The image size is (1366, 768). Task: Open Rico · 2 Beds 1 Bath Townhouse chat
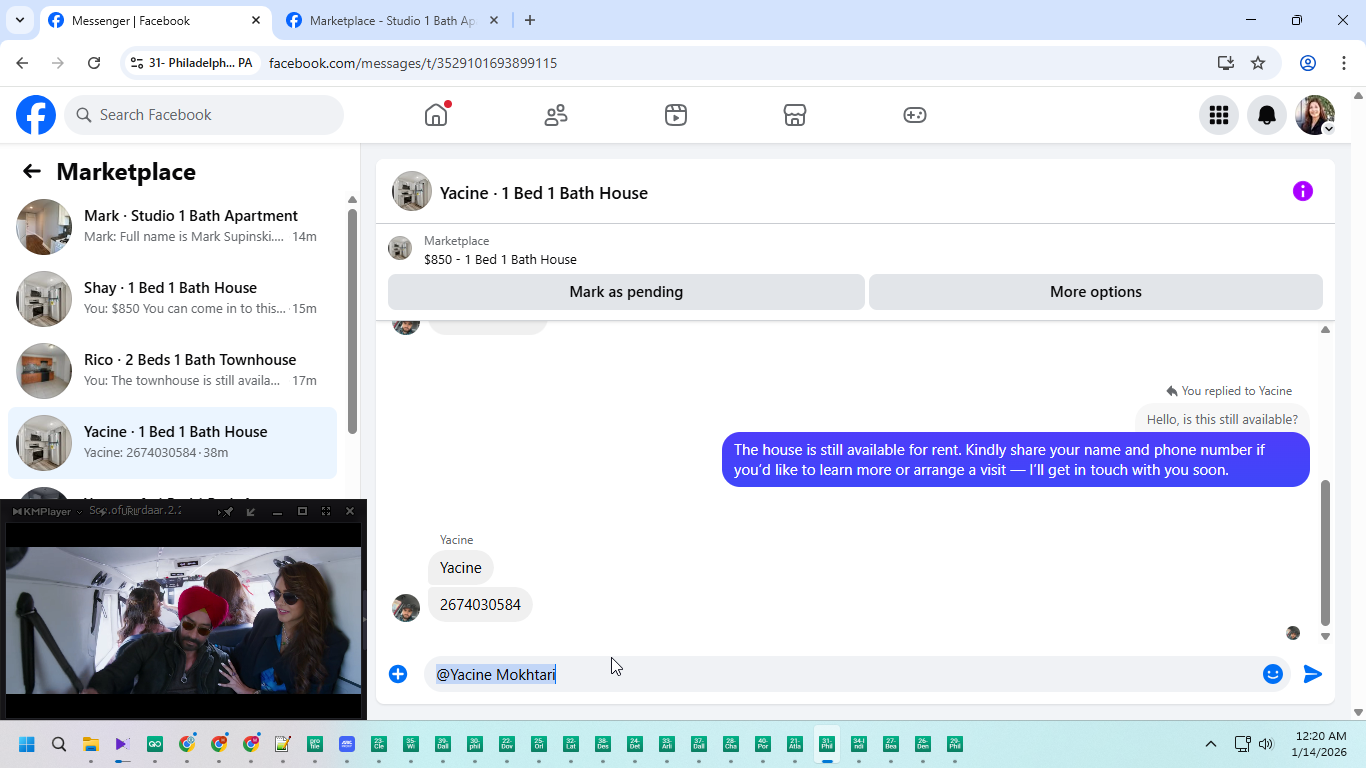pyautogui.click(x=173, y=371)
